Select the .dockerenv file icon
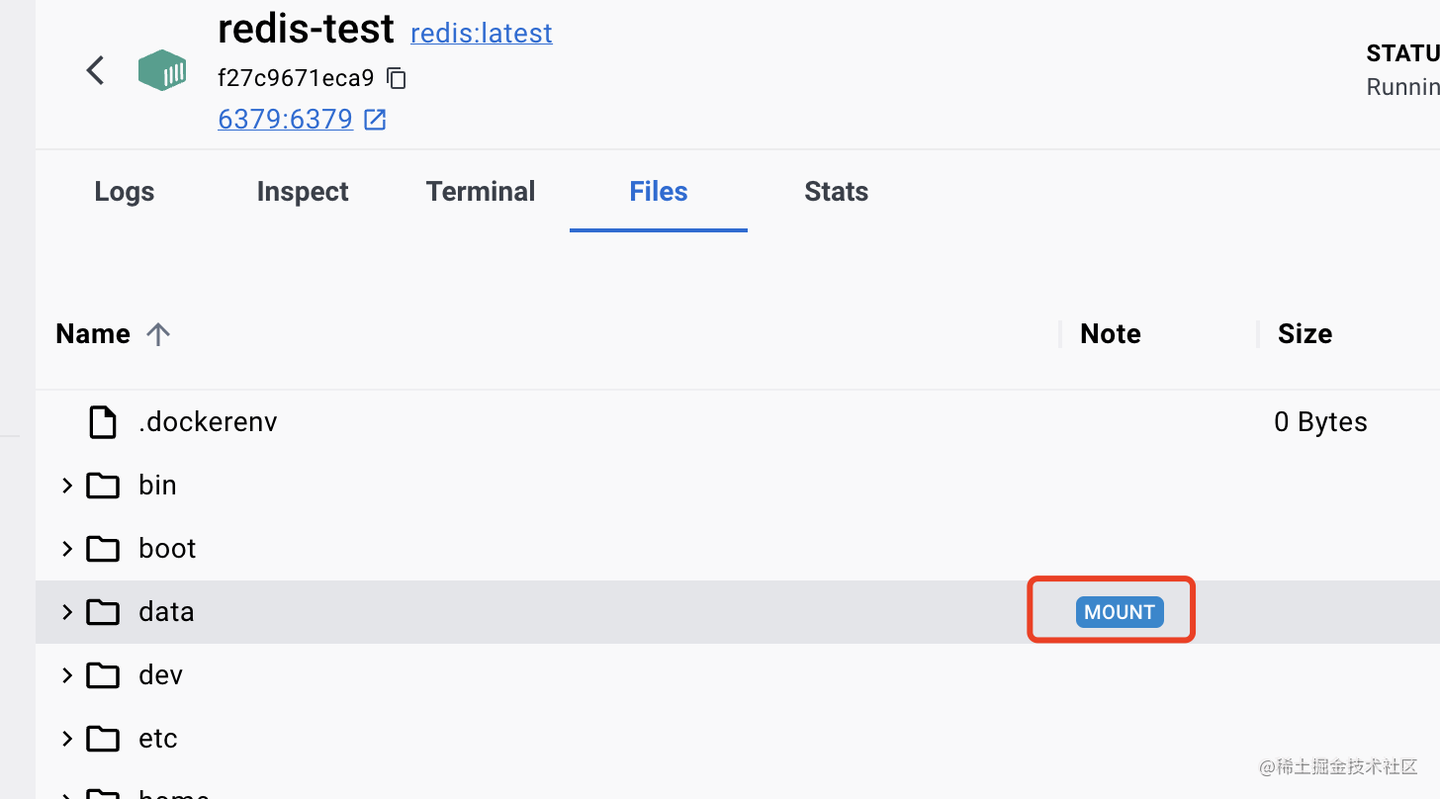This screenshot has width=1440, height=799. (102, 421)
